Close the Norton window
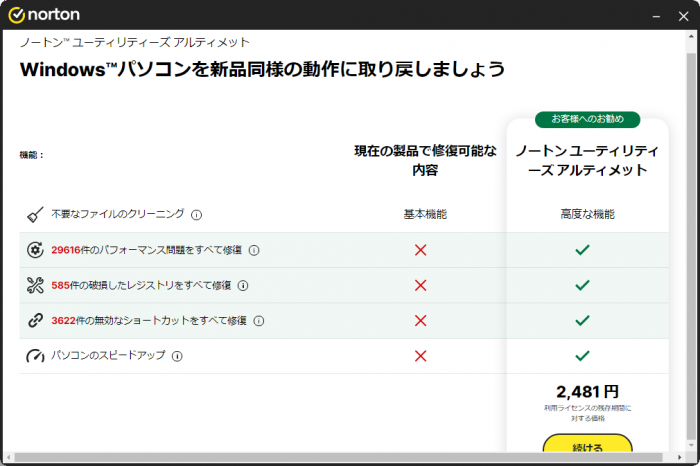This screenshot has width=700, height=466. 683,17
